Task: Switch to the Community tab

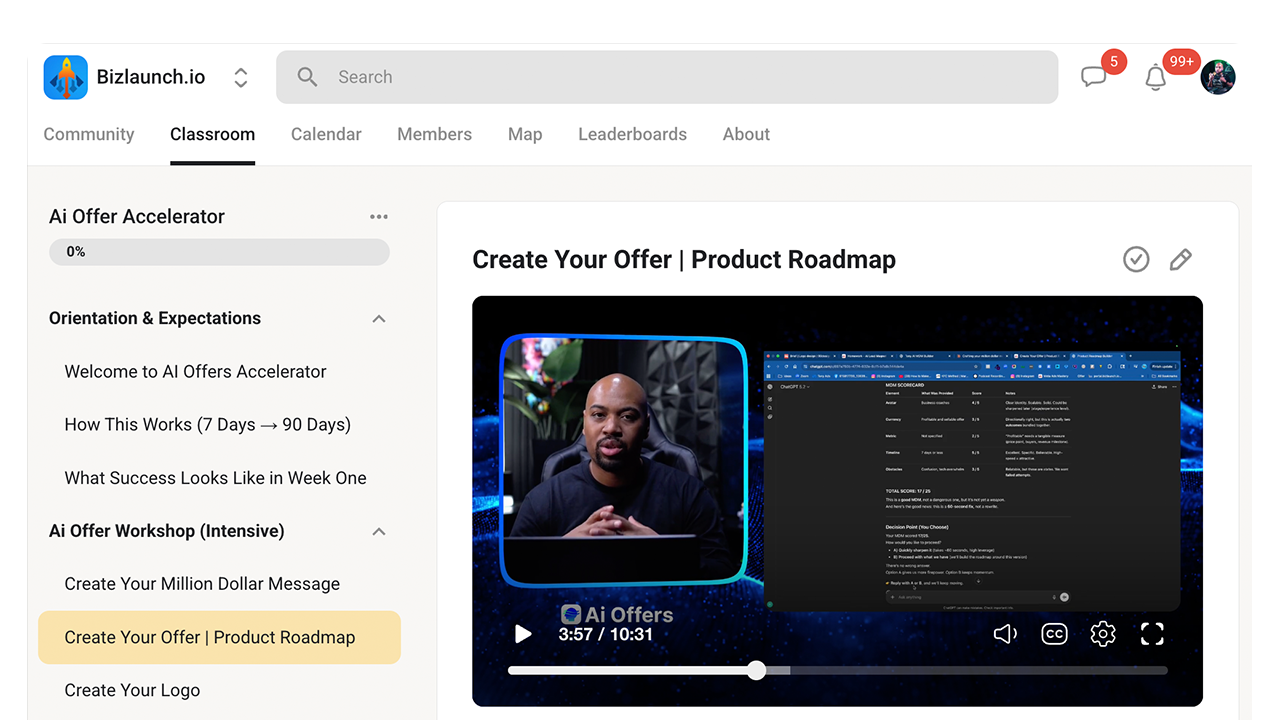Action: [89, 134]
